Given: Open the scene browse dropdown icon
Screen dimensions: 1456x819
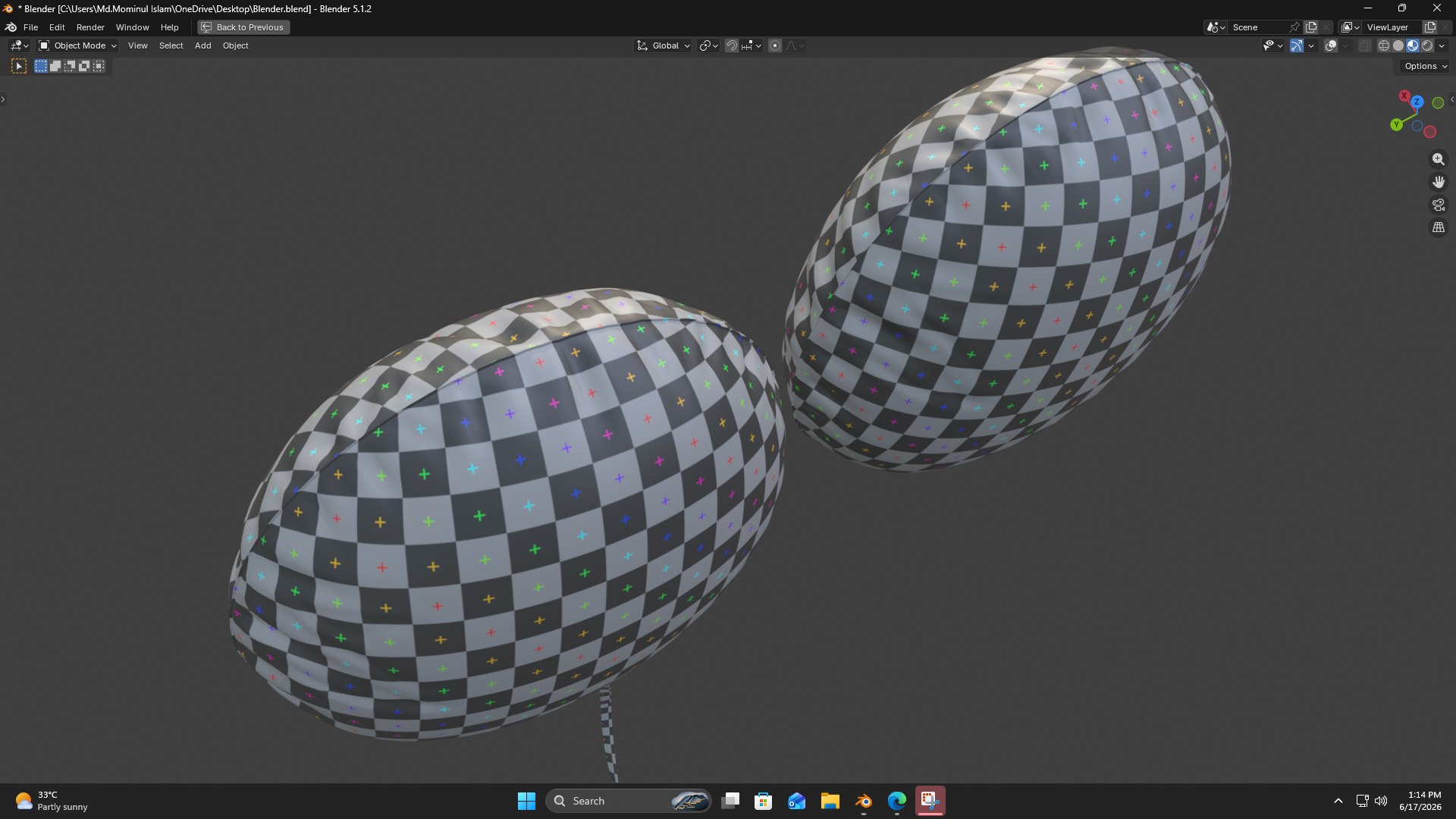Looking at the screenshot, I should click(1216, 27).
